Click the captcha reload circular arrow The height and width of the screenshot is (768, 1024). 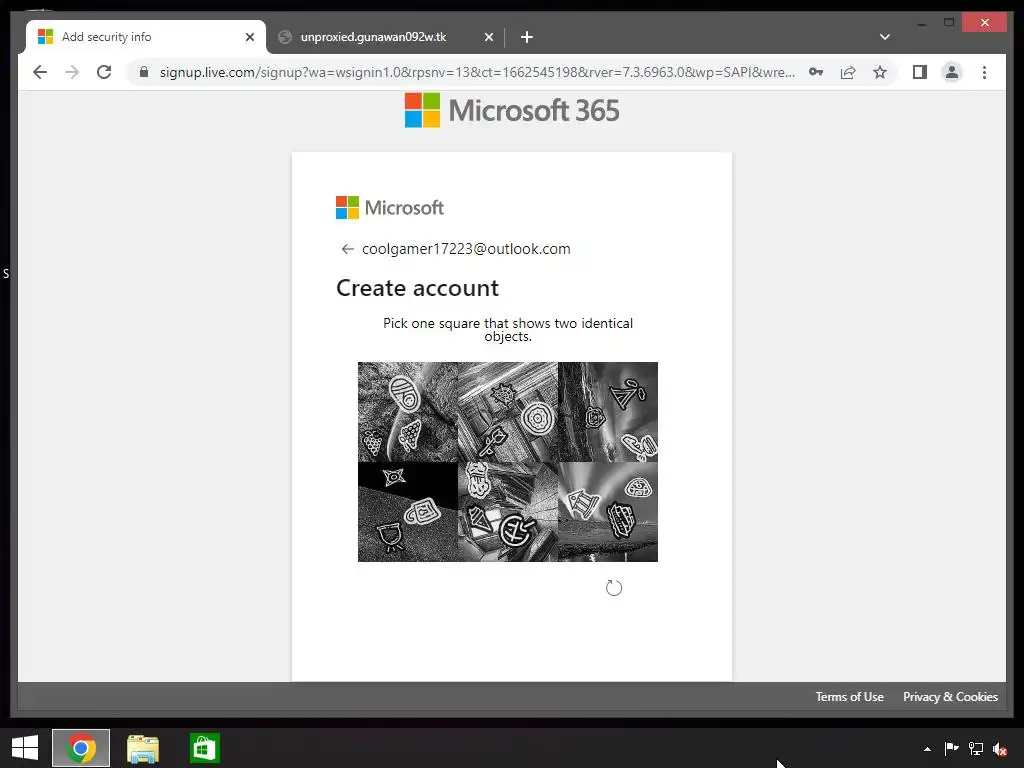point(614,588)
